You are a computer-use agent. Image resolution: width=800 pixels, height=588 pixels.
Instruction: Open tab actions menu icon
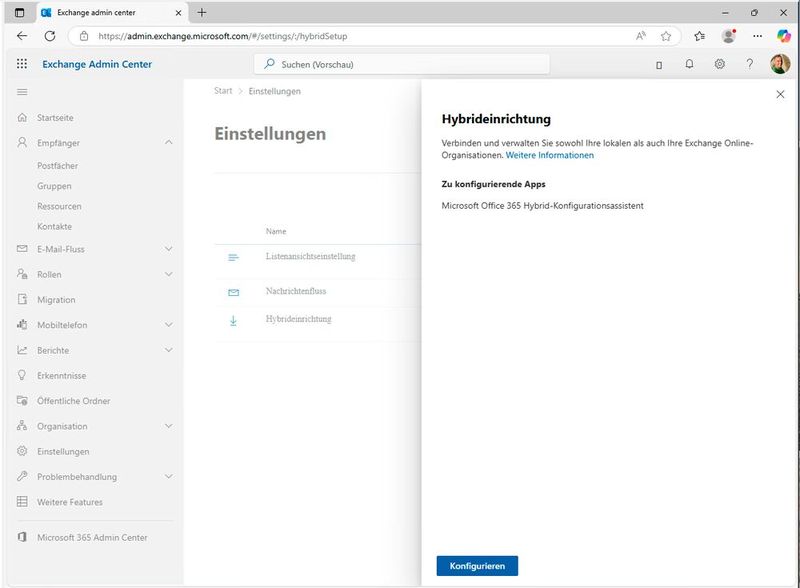(x=19, y=13)
